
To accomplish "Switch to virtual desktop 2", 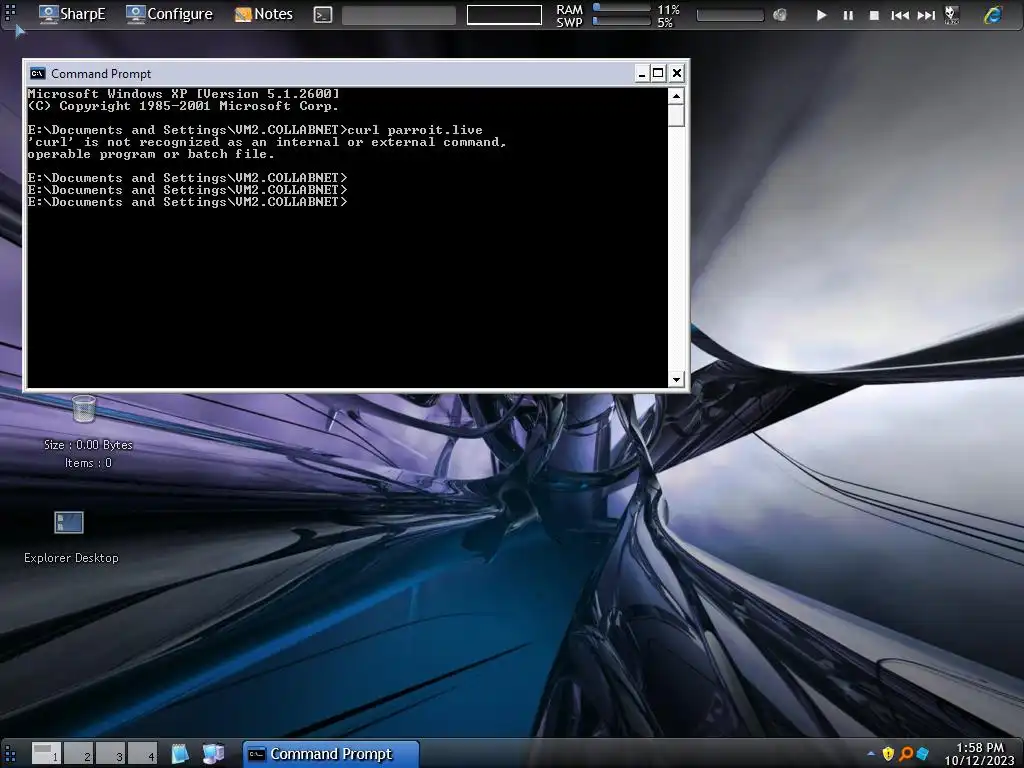I will (x=78, y=753).
